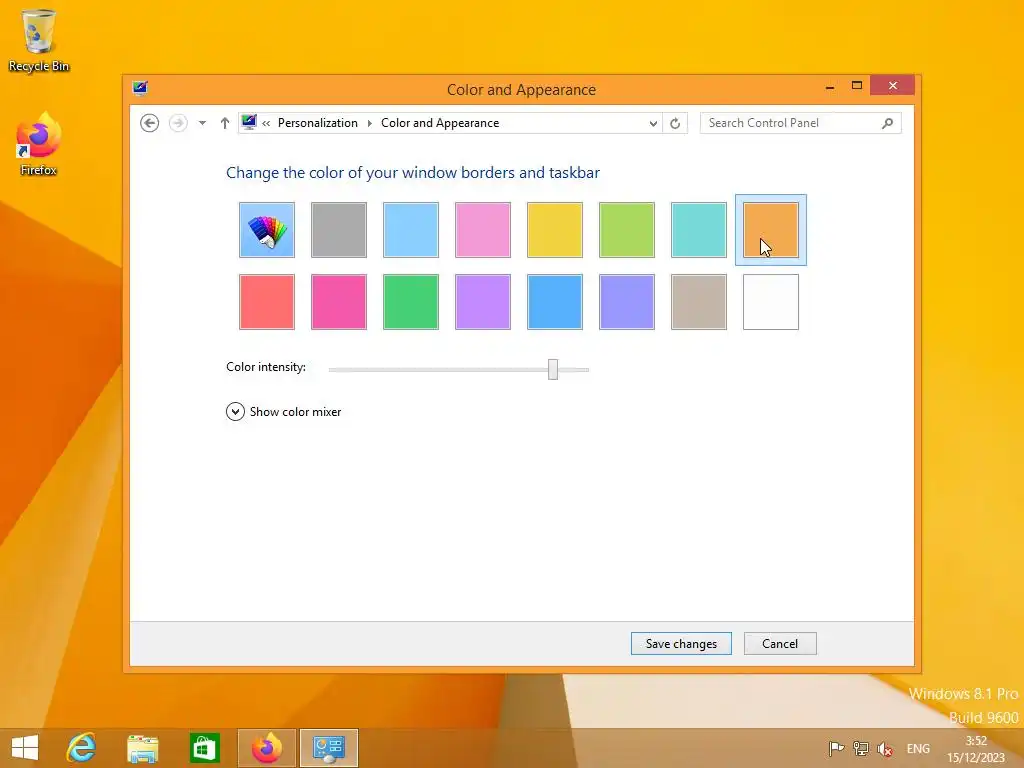Image resolution: width=1024 pixels, height=768 pixels.
Task: Go back using the Back arrow
Action: point(150,123)
